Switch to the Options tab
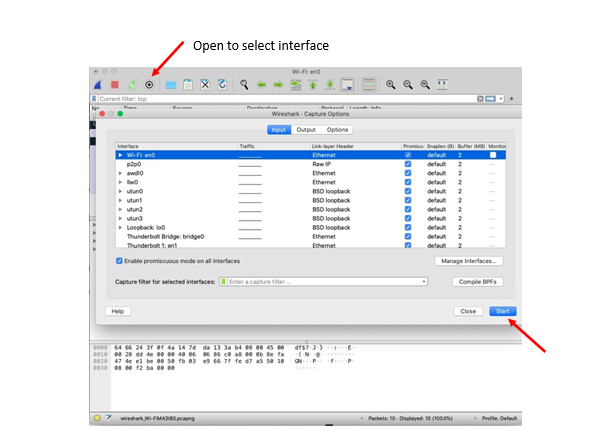 coord(337,130)
